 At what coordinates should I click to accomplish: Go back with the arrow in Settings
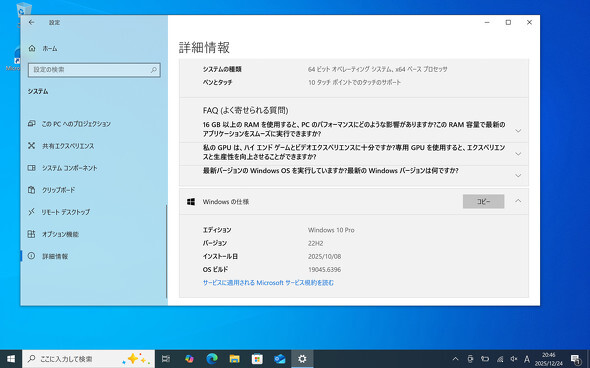[32, 23]
